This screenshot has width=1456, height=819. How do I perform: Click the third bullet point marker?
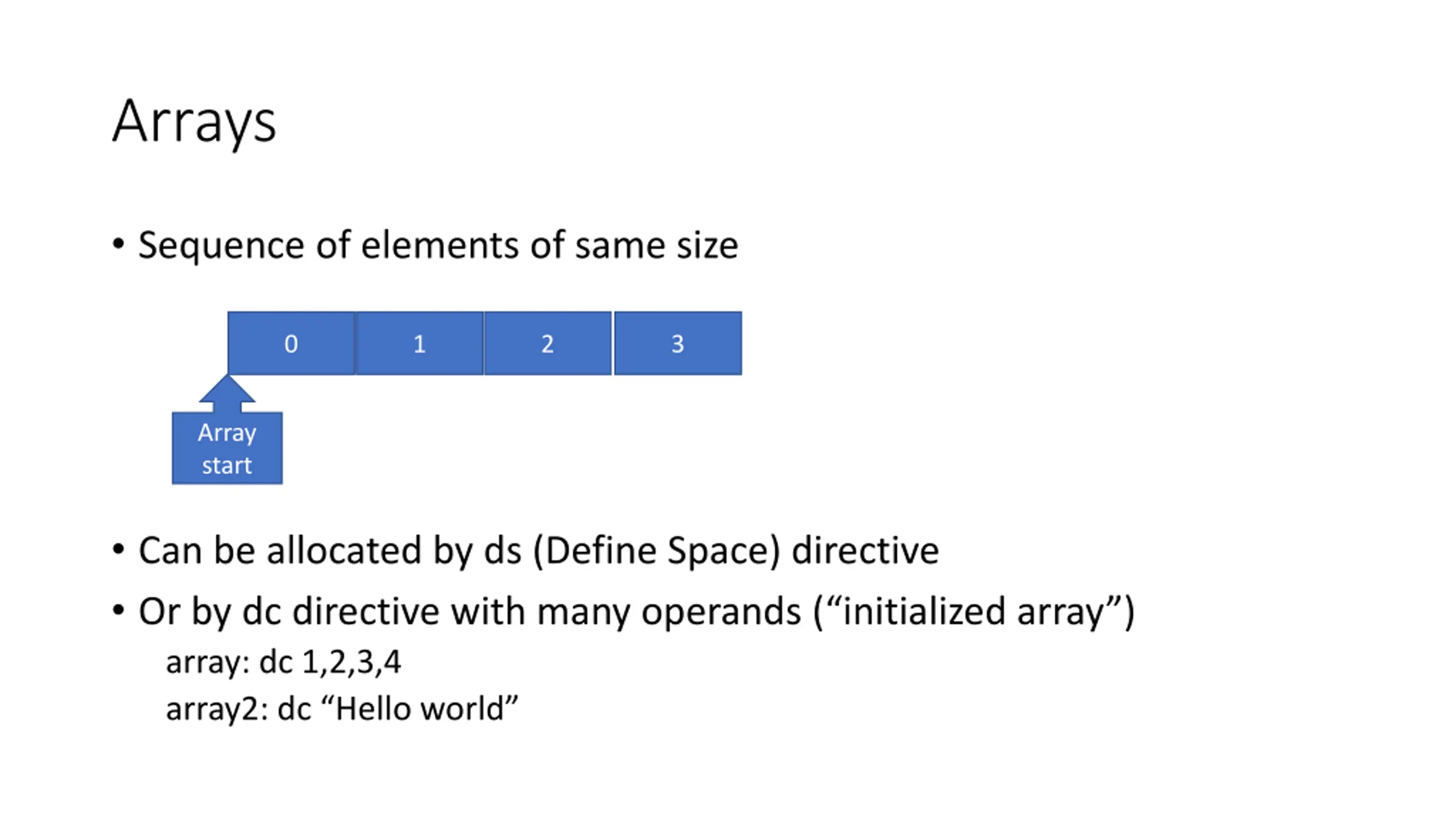[118, 610]
